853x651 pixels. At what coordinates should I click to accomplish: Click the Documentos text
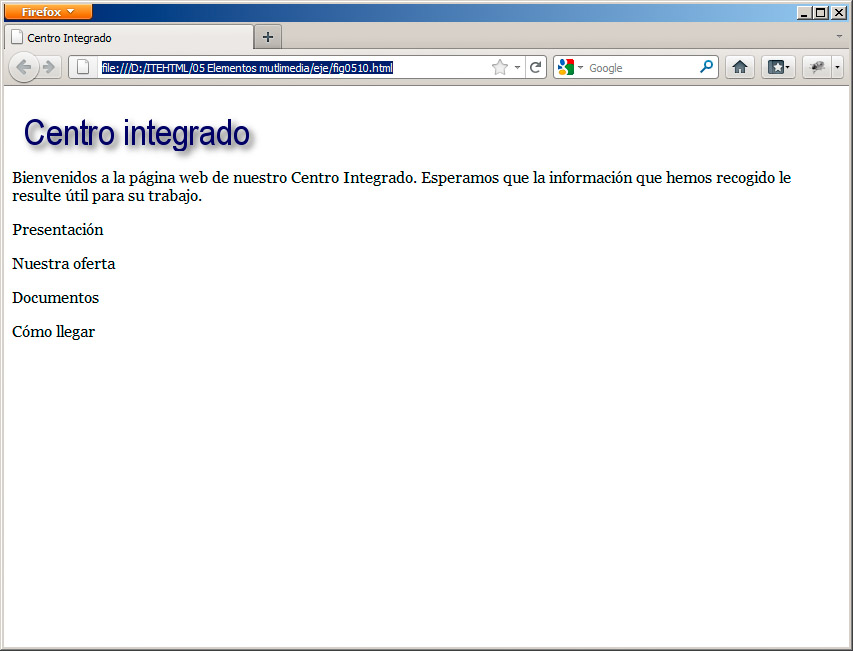tap(55, 297)
